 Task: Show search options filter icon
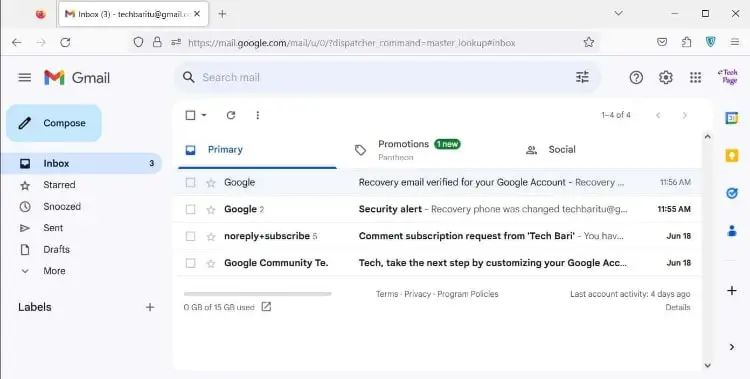582,77
